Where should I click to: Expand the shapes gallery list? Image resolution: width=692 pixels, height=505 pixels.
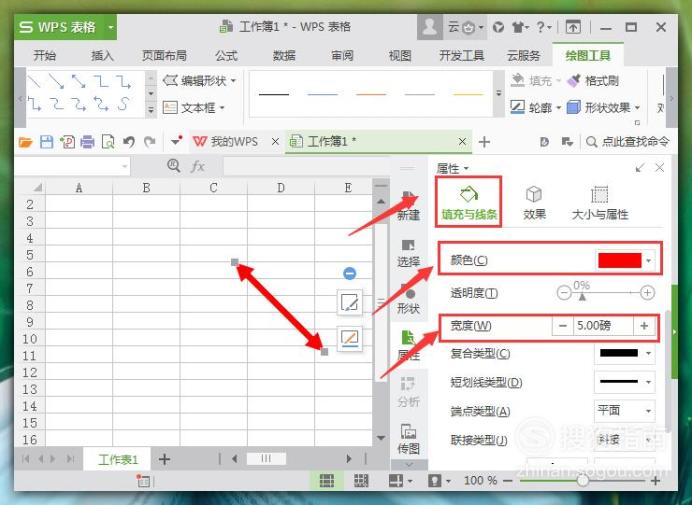pyautogui.click(x=151, y=110)
